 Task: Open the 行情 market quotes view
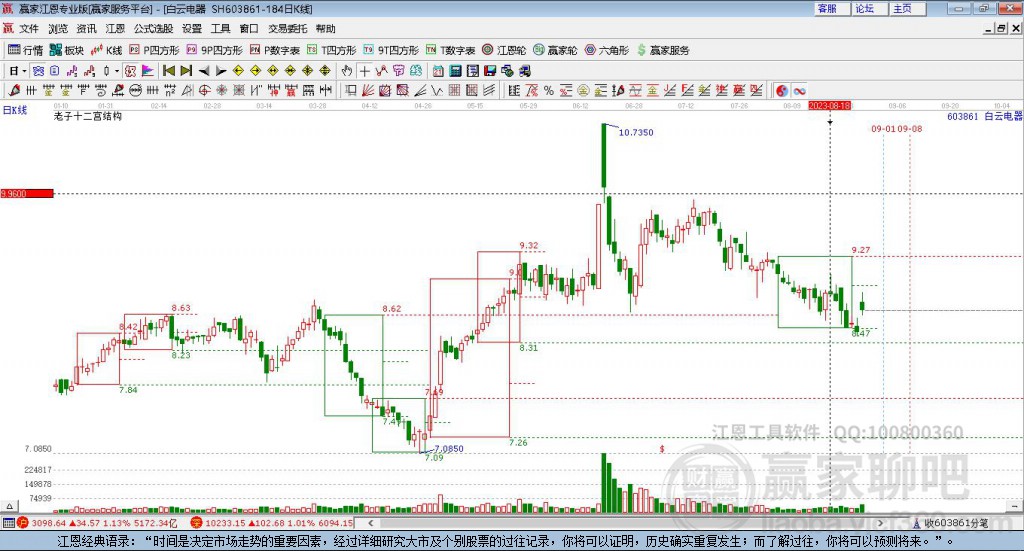pyautogui.click(x=25, y=50)
